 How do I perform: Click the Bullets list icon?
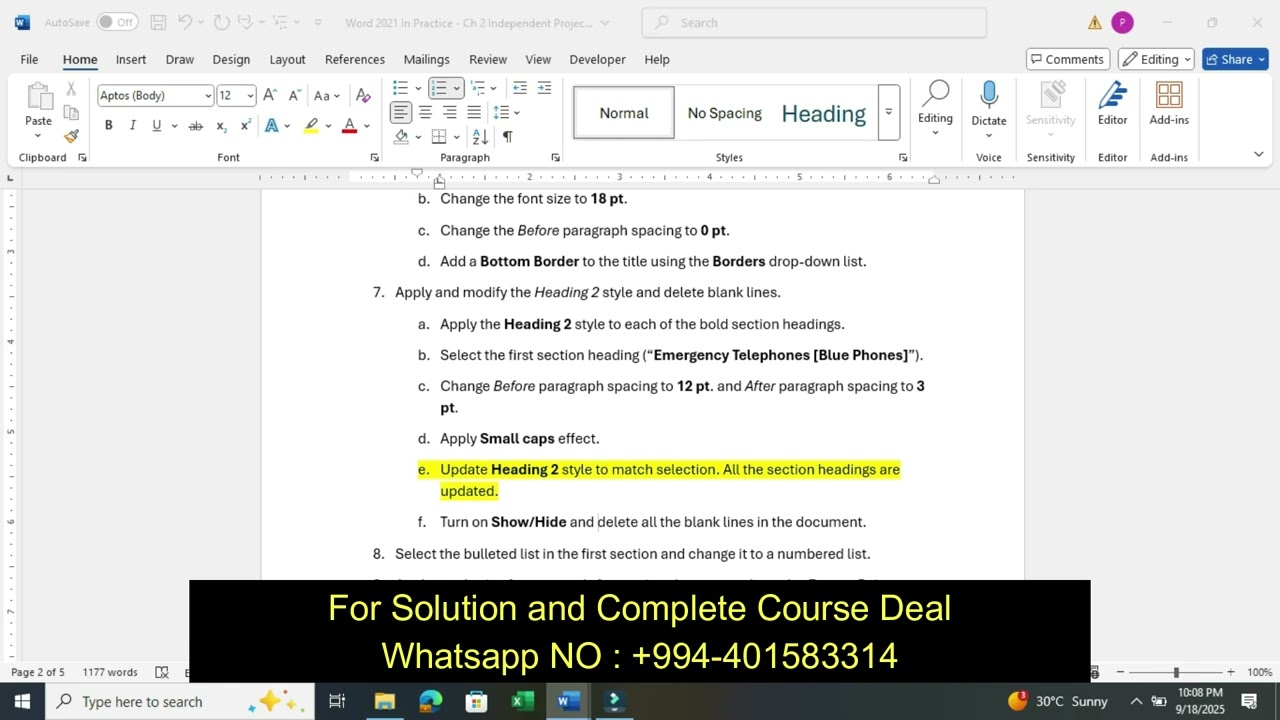401,88
